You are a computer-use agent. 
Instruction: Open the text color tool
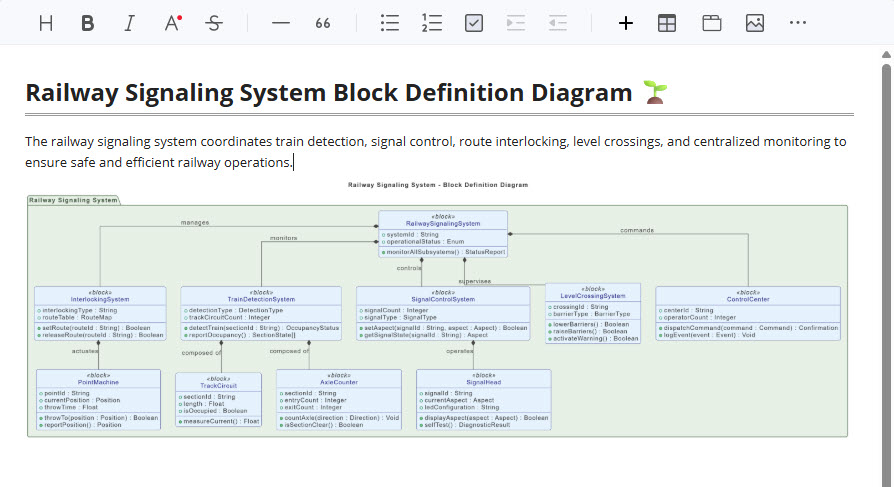172,23
